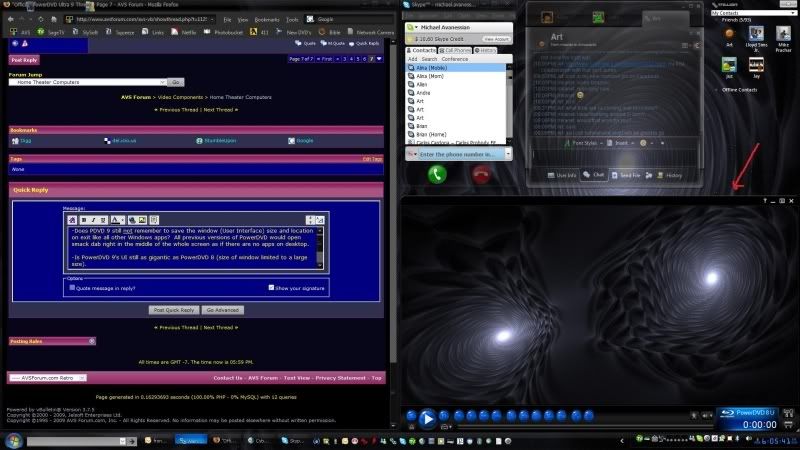Open the Font Styles dropdown in chat window
The width and height of the screenshot is (800, 450).
(x=584, y=143)
